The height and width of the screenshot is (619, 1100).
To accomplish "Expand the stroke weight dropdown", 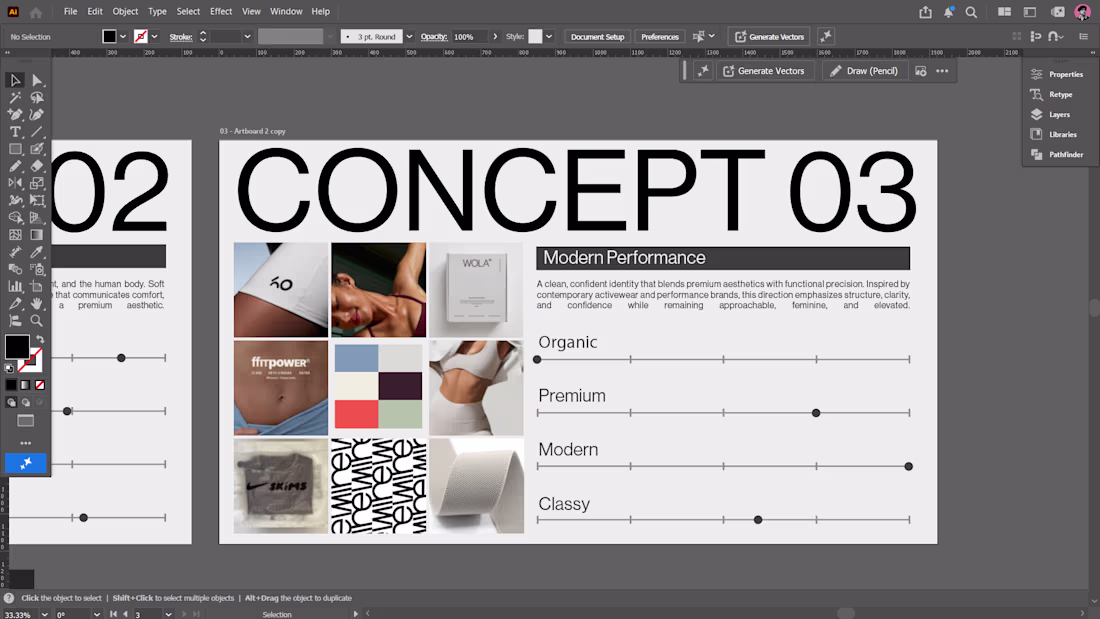I will (247, 36).
